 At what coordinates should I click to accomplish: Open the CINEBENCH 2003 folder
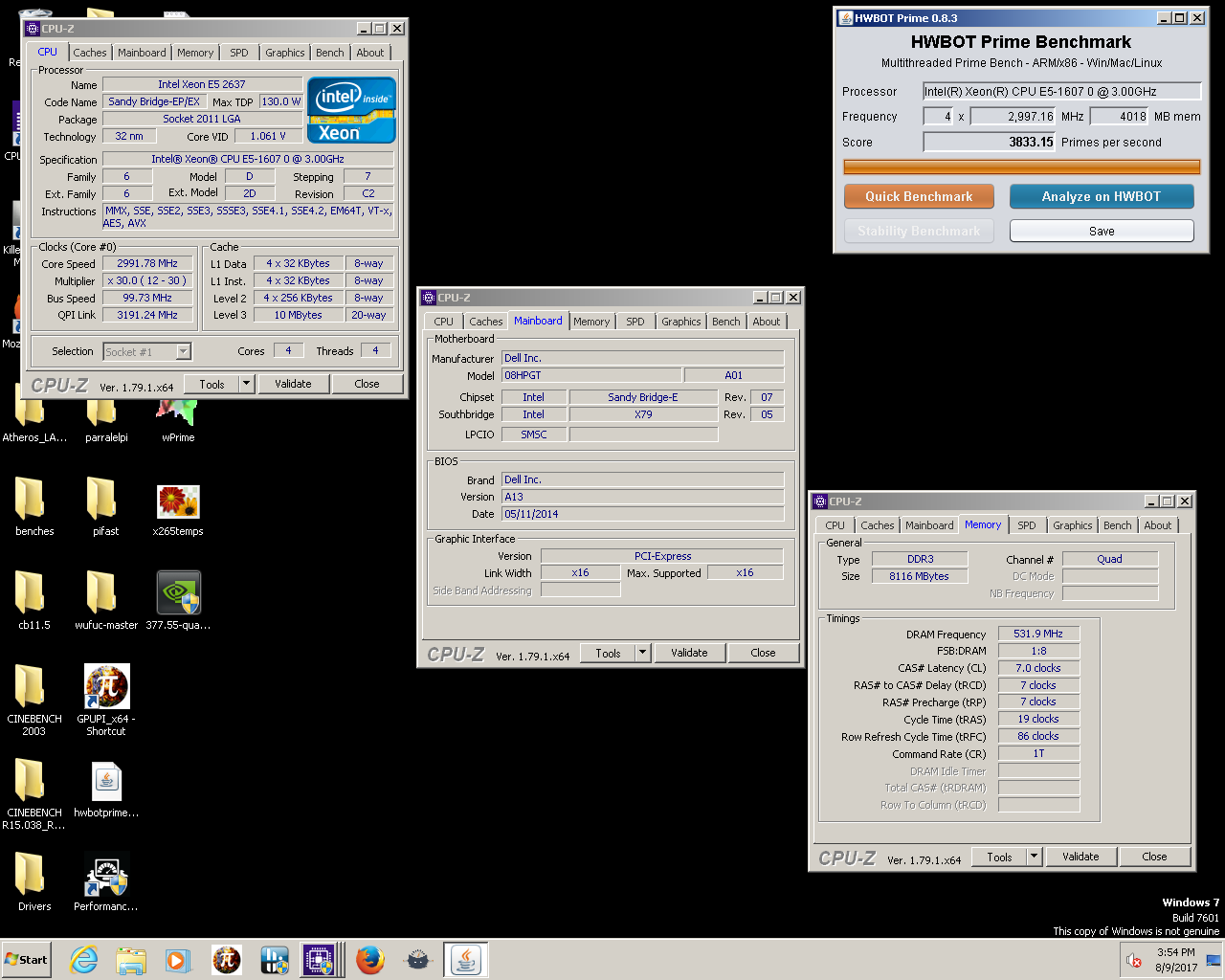(x=34, y=700)
